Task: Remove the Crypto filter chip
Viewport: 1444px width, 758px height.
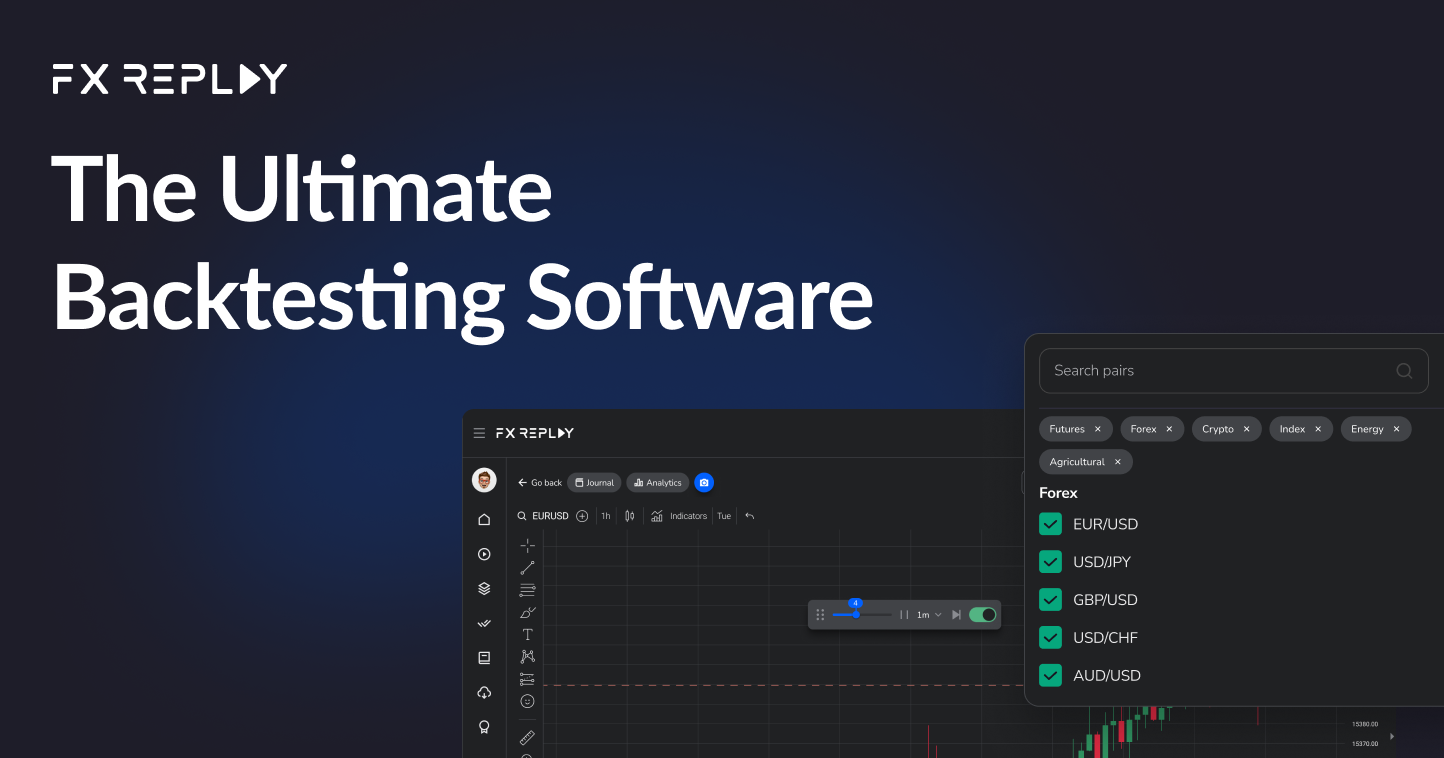Action: click(x=1247, y=428)
